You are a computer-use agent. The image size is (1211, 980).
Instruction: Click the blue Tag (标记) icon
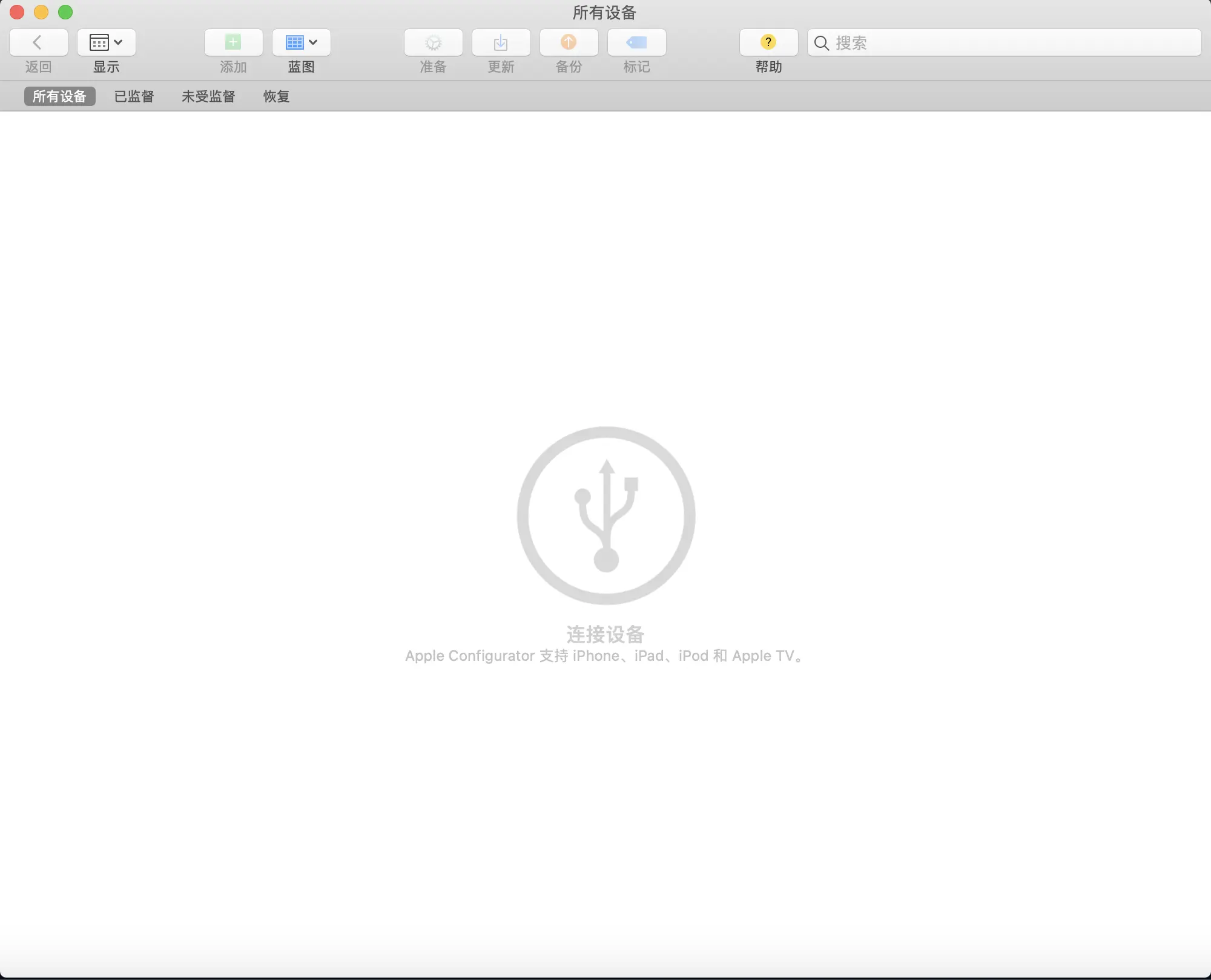pyautogui.click(x=636, y=42)
